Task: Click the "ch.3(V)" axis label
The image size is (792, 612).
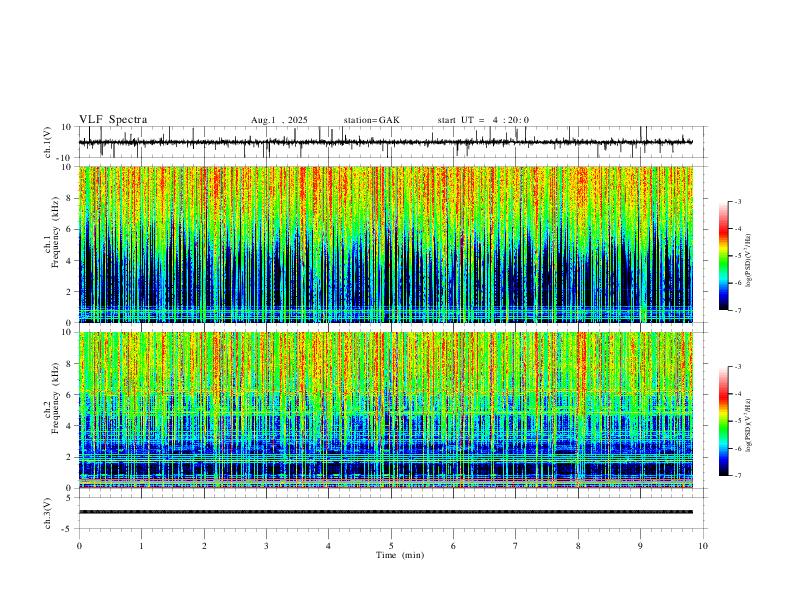Action: point(49,514)
